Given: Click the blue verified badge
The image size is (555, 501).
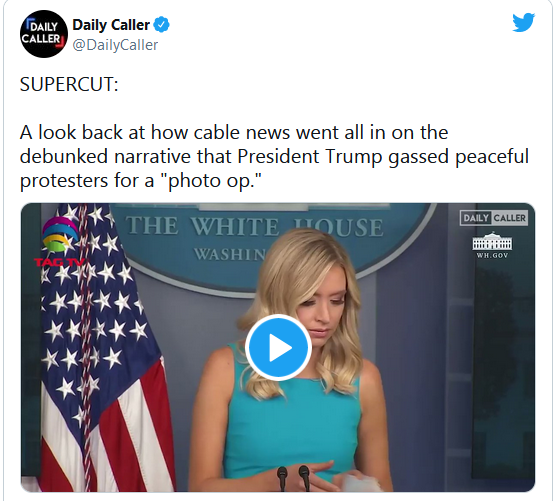Looking at the screenshot, I should click(162, 25).
